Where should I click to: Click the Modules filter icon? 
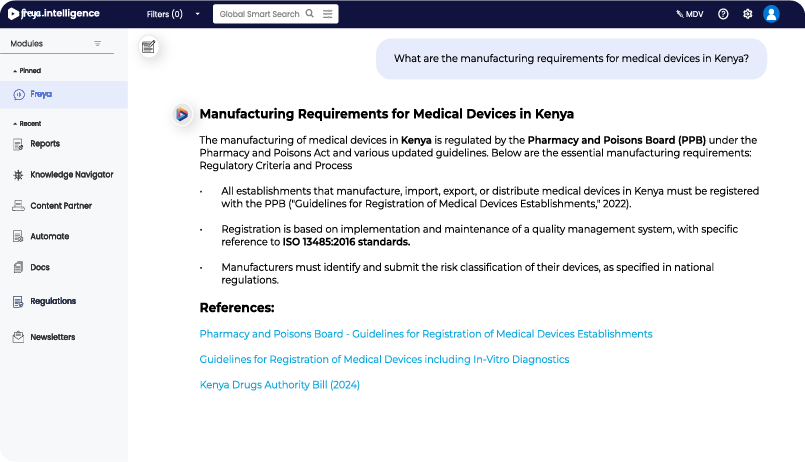(97, 44)
